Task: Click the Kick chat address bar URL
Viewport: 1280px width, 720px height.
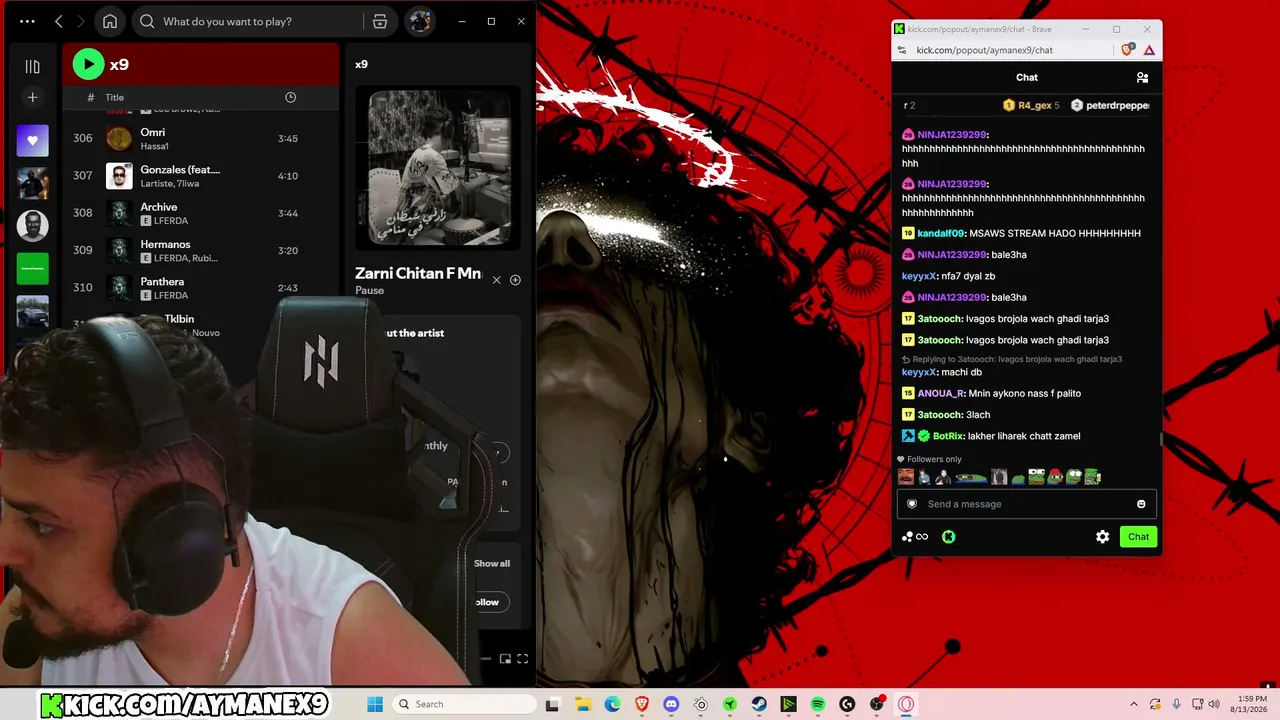Action: tap(984, 50)
